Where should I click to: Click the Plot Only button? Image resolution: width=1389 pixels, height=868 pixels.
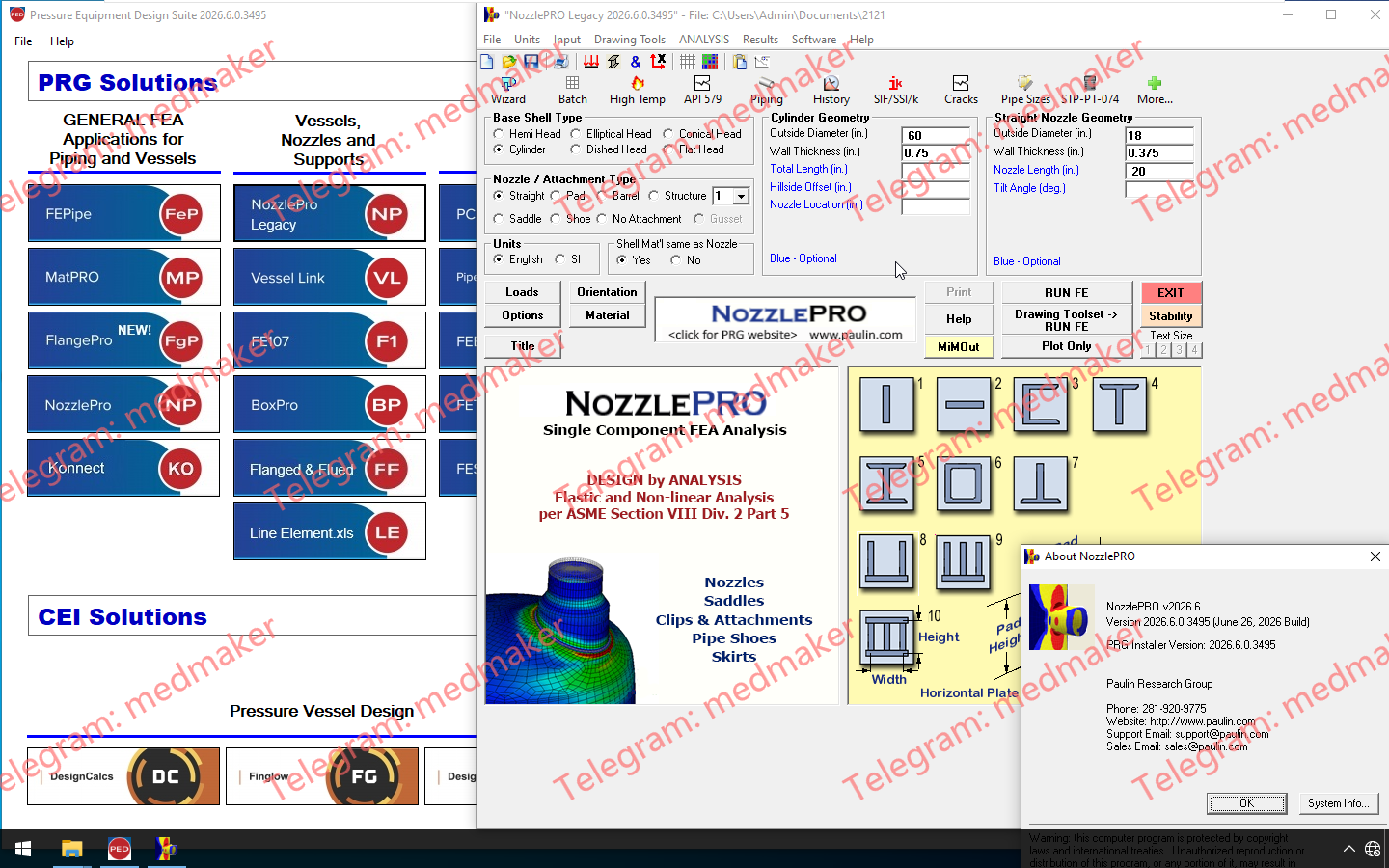point(1067,346)
